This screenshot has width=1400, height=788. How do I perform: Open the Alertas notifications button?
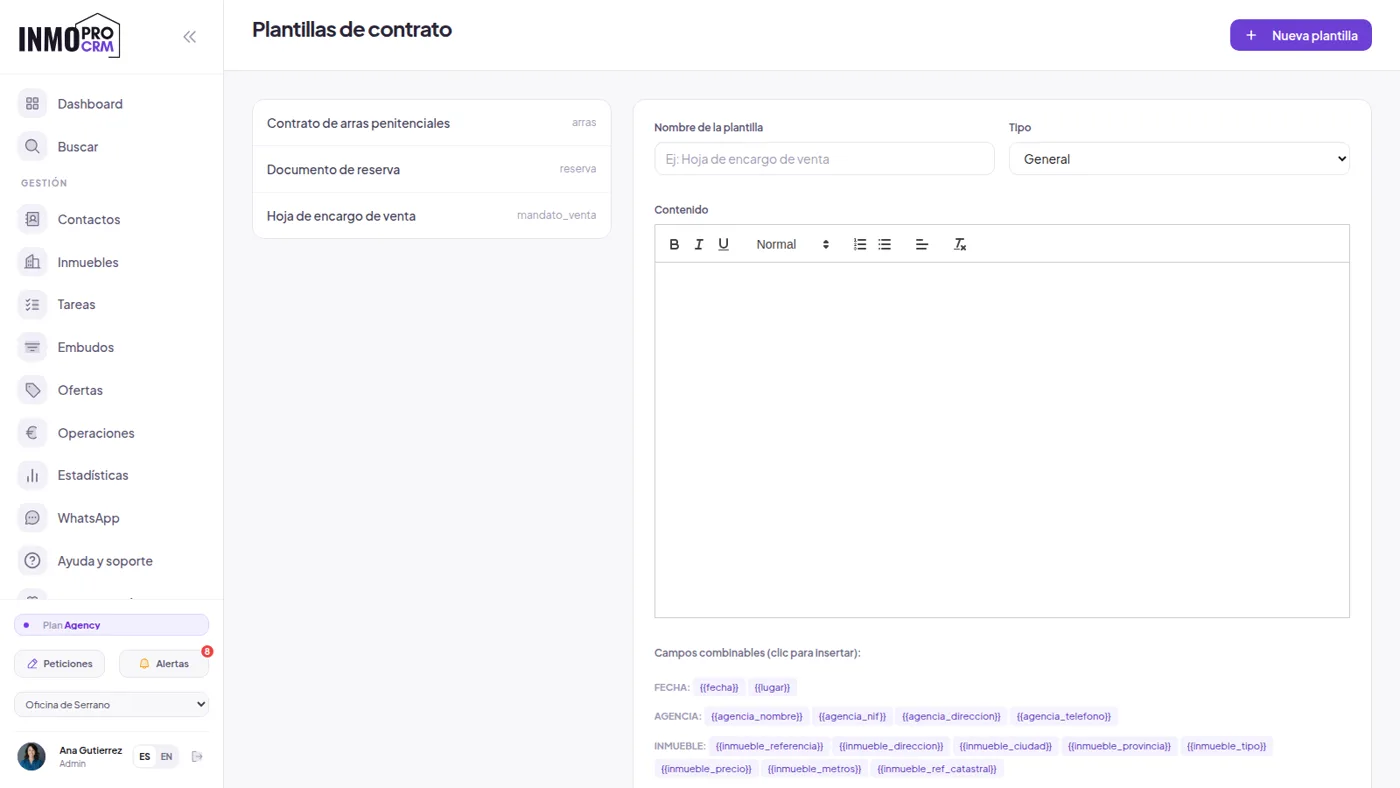coord(164,664)
